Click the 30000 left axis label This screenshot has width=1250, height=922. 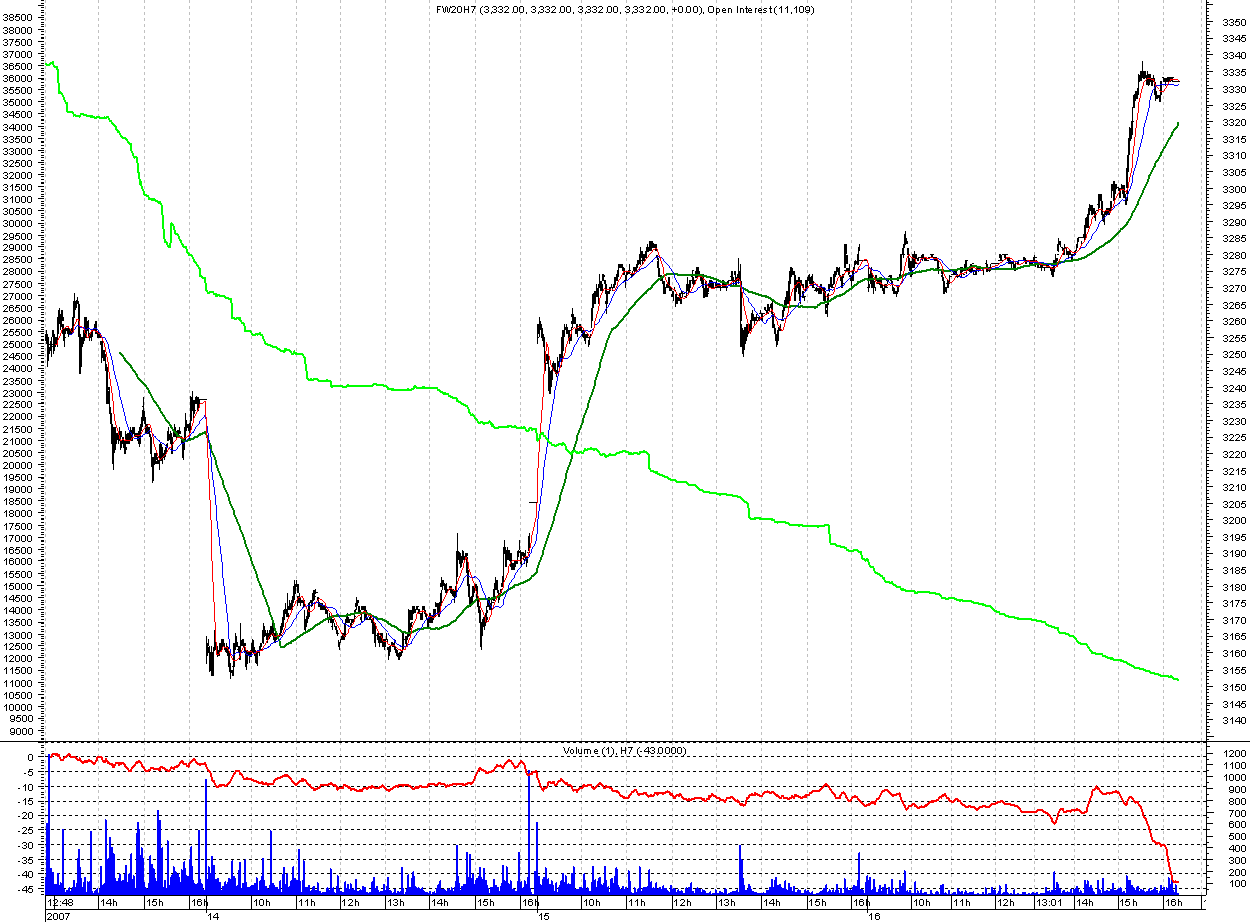coord(19,223)
